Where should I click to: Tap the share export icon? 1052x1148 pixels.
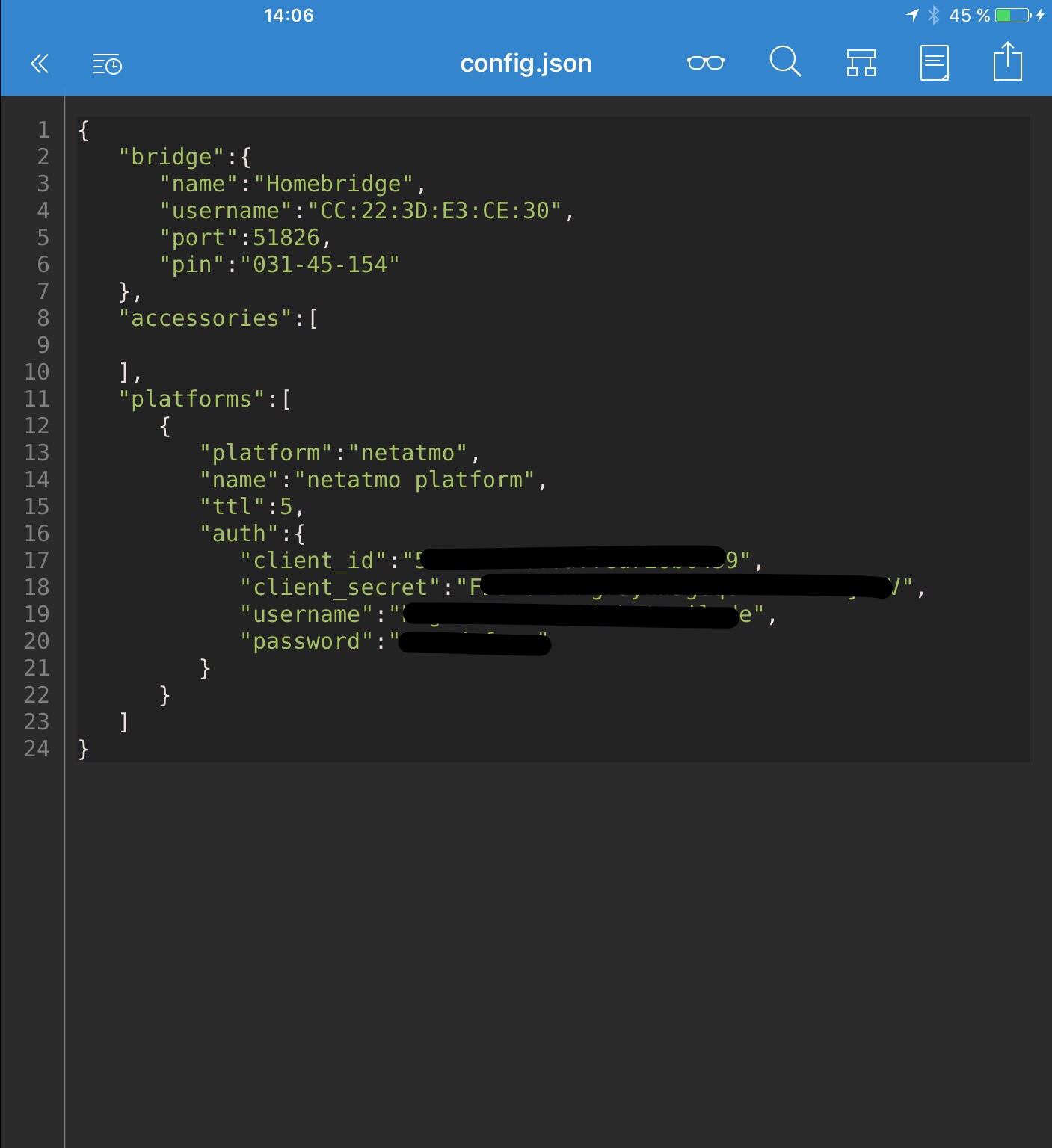[x=1007, y=62]
